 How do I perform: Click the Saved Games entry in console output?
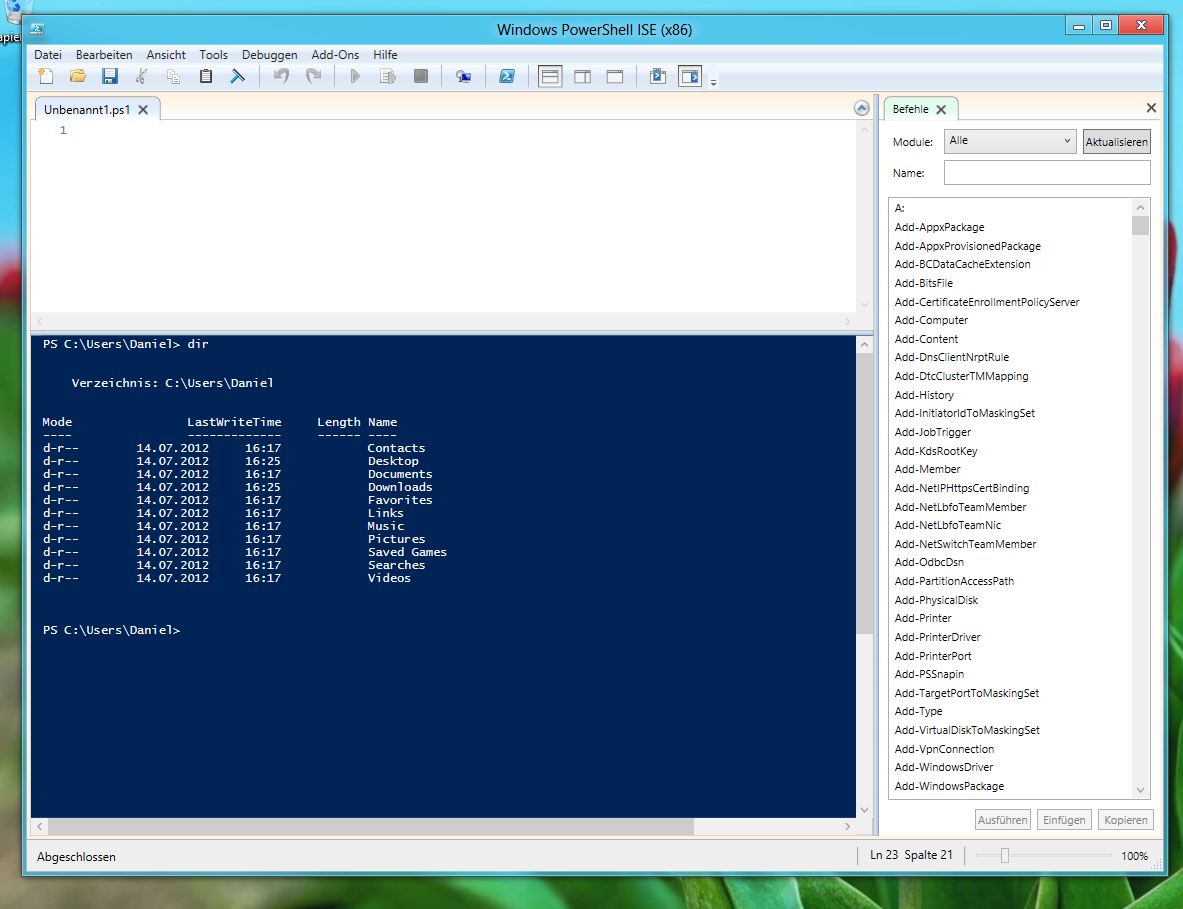pyautogui.click(x=407, y=552)
